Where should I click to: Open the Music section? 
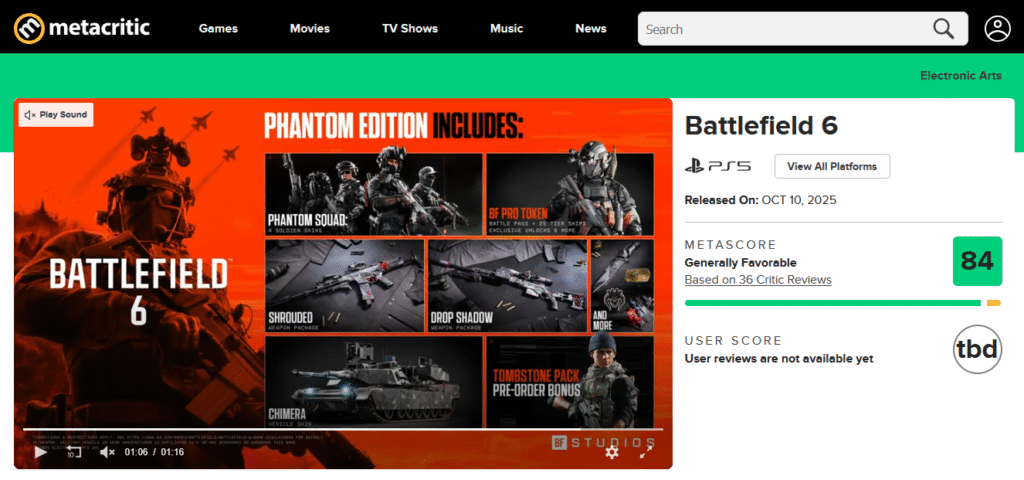point(507,28)
